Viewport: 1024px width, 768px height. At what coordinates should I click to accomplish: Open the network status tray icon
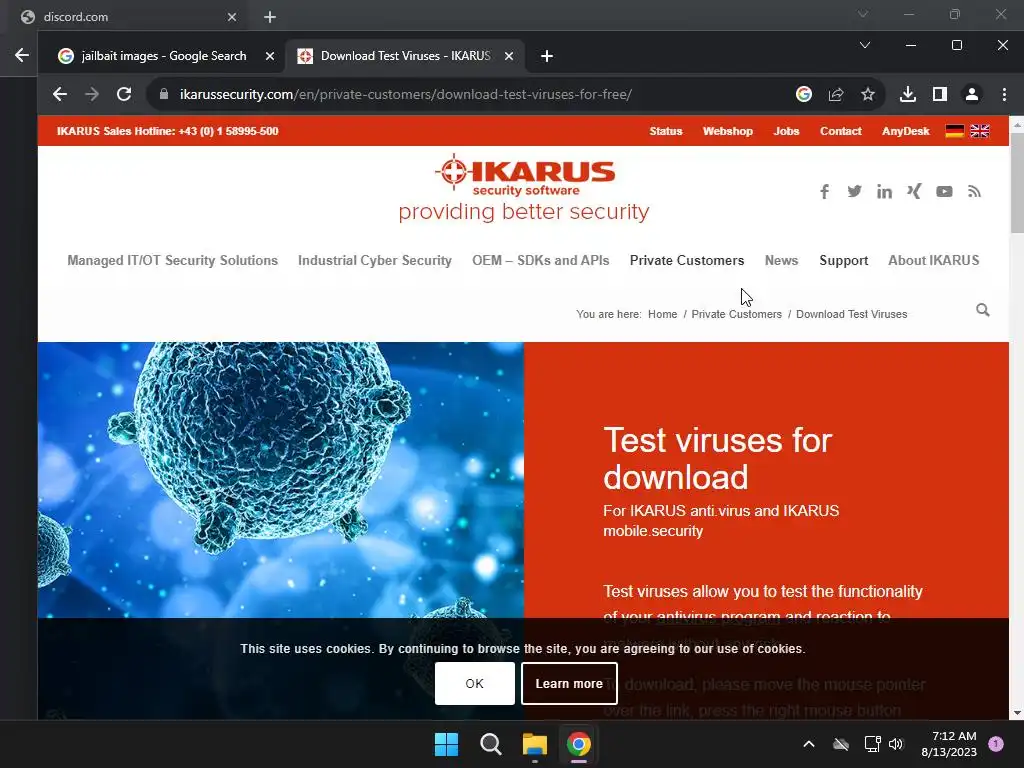coord(872,744)
